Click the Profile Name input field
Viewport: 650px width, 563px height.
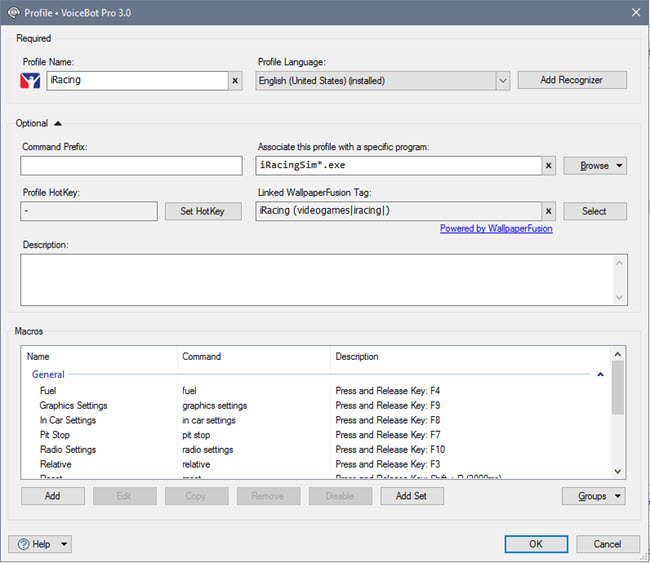point(137,80)
